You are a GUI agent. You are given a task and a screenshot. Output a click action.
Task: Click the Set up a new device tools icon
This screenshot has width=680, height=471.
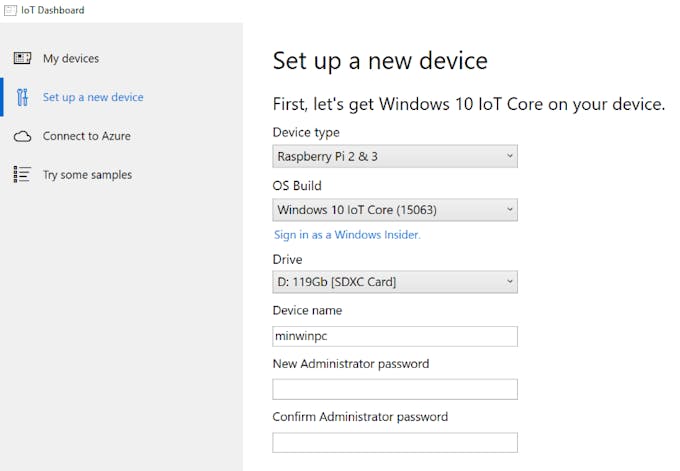pos(22,97)
